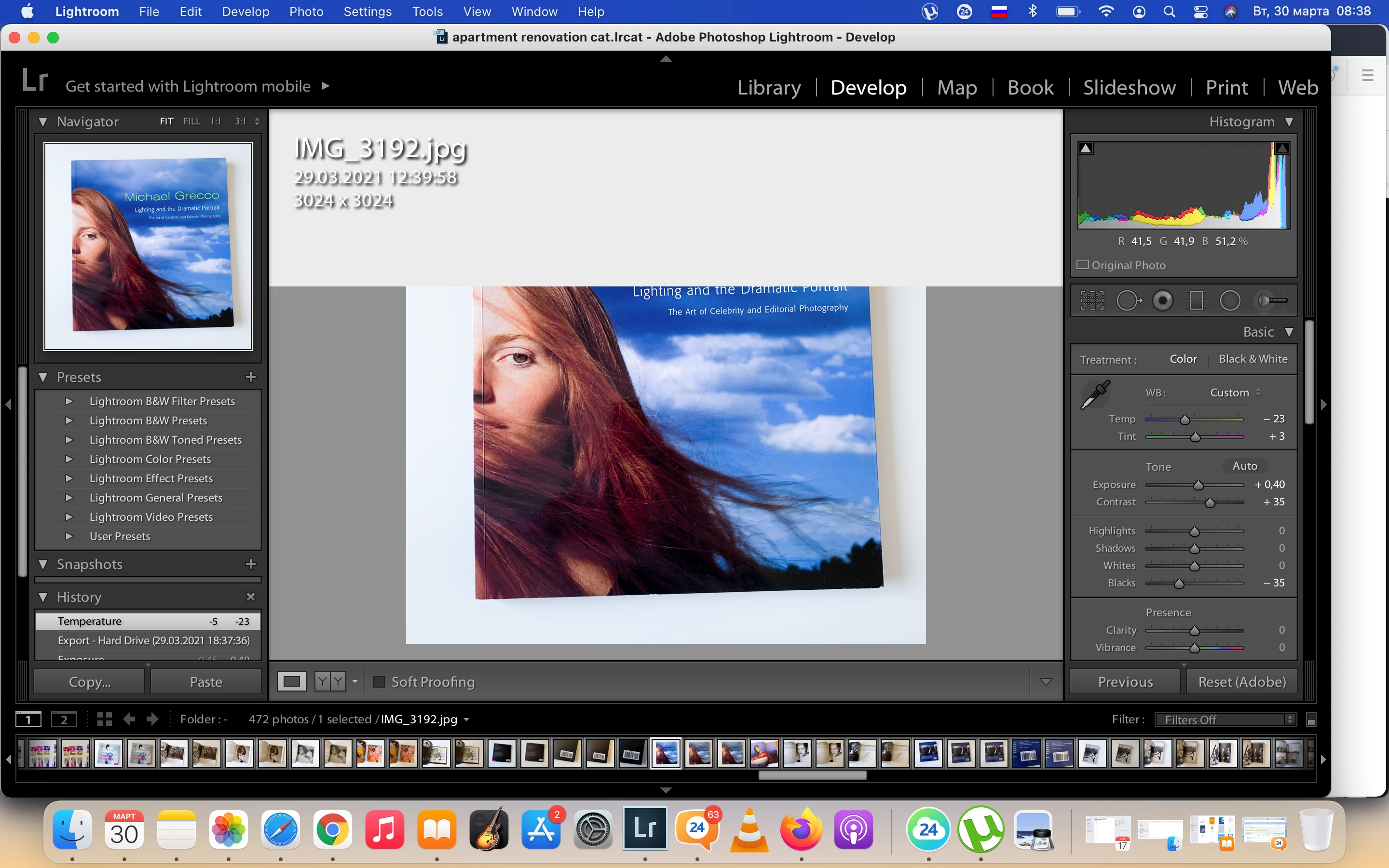Switch to the Library module
Screen dimensions: 1389x868
769,87
